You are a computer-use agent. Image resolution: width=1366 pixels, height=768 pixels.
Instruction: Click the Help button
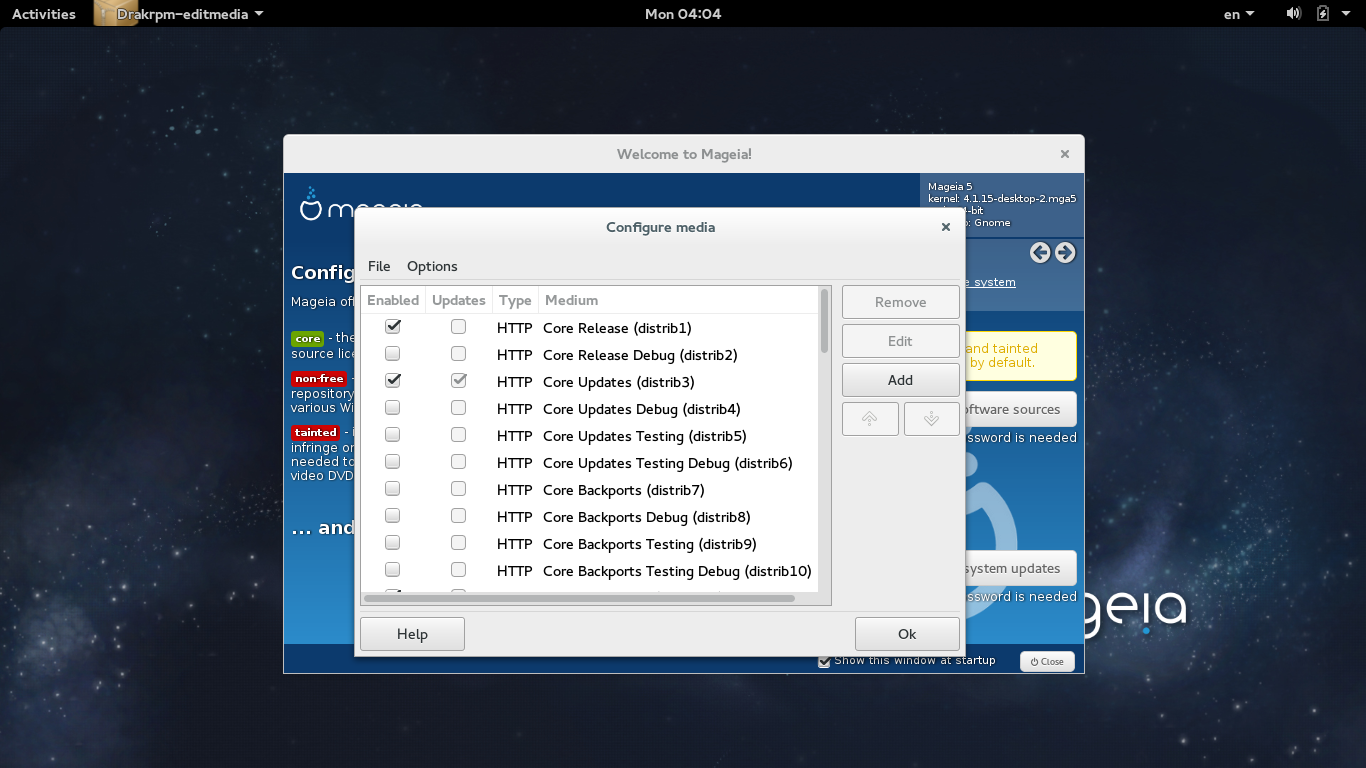pyautogui.click(x=412, y=634)
